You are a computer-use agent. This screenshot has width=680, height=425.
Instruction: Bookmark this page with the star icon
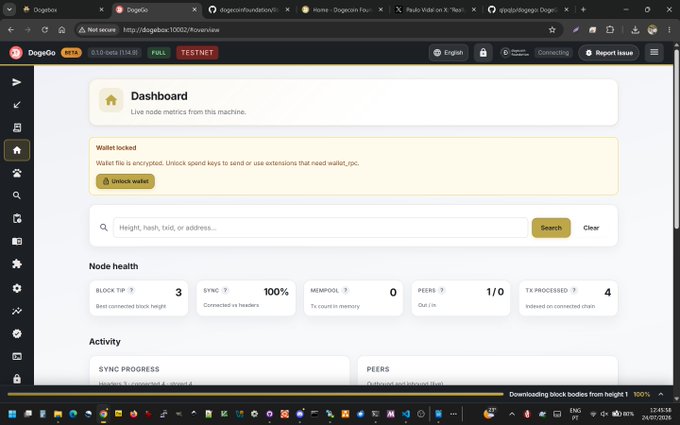(x=552, y=30)
